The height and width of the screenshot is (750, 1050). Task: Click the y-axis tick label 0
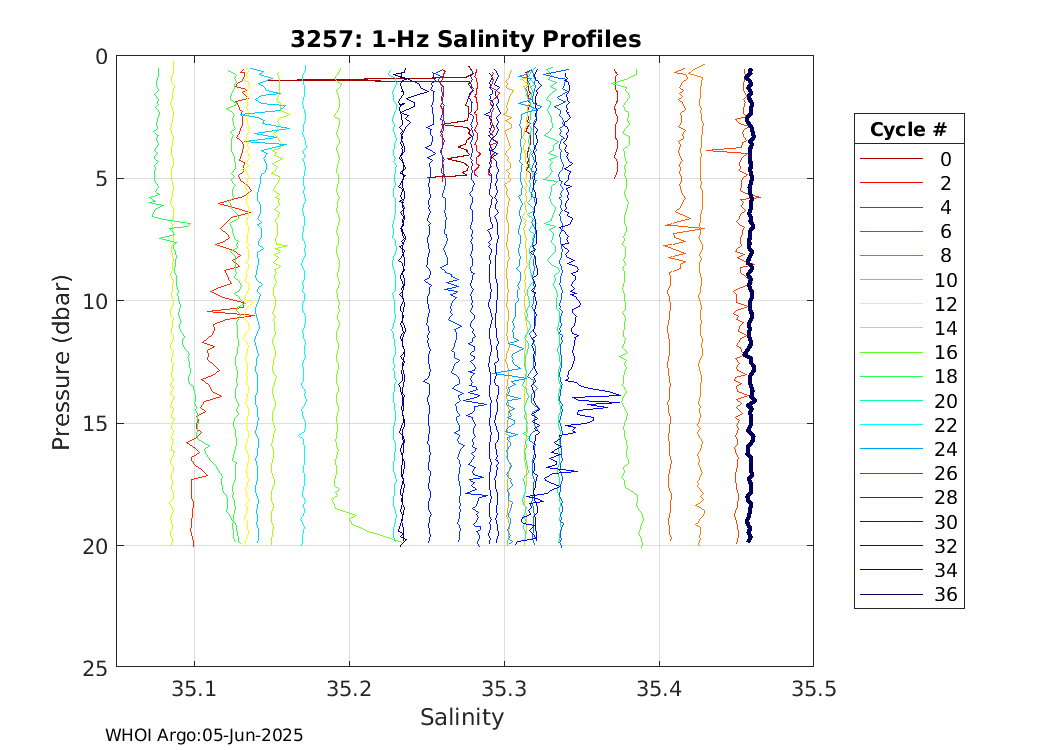(101, 57)
